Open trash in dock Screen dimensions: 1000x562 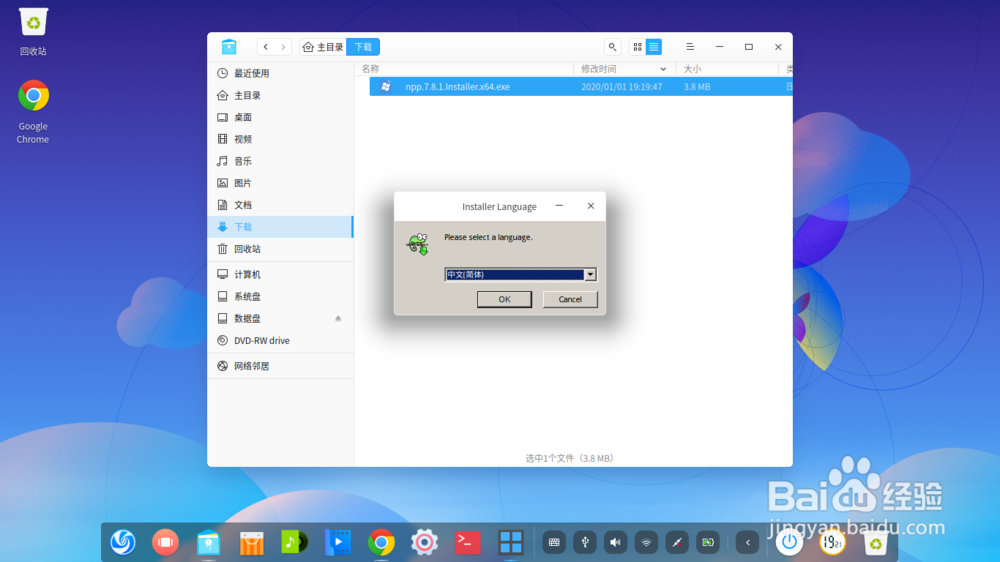pyautogui.click(x=876, y=542)
